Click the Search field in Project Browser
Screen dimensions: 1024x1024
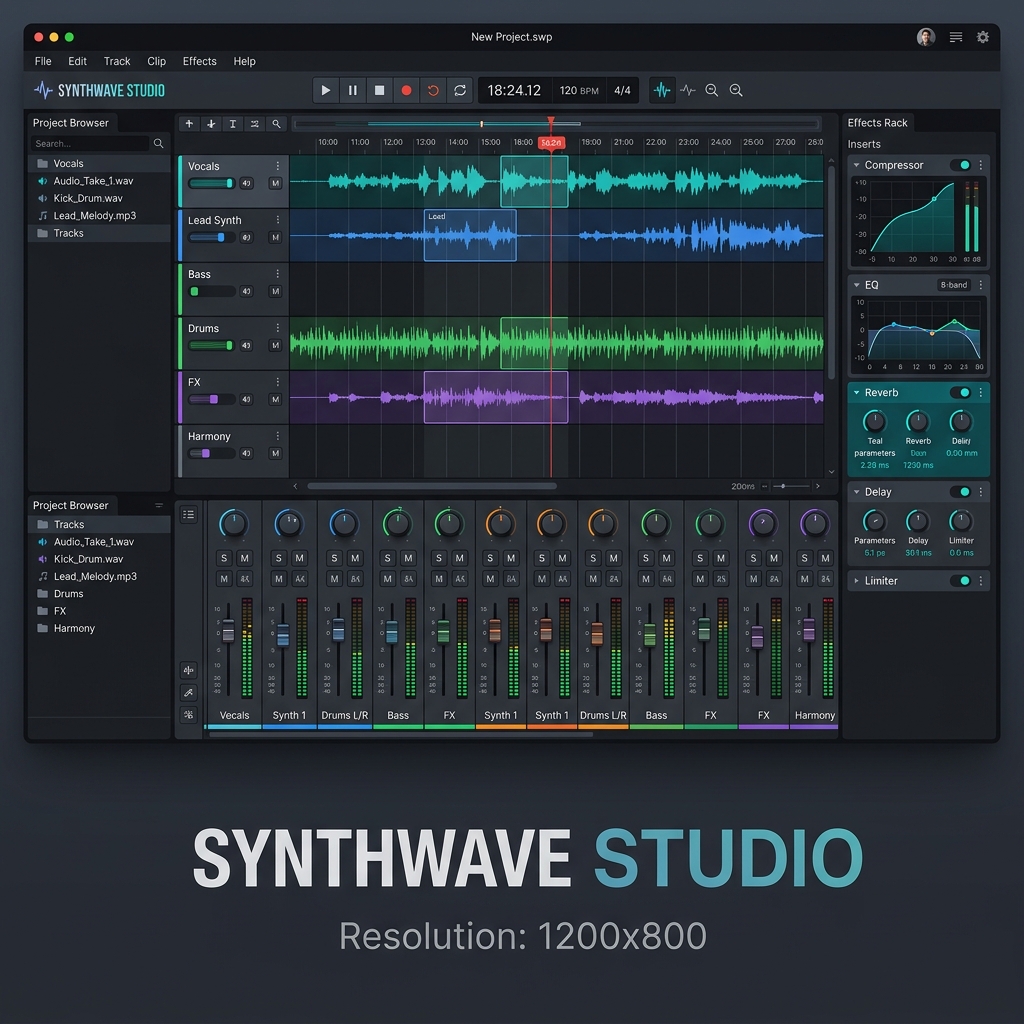pos(90,143)
